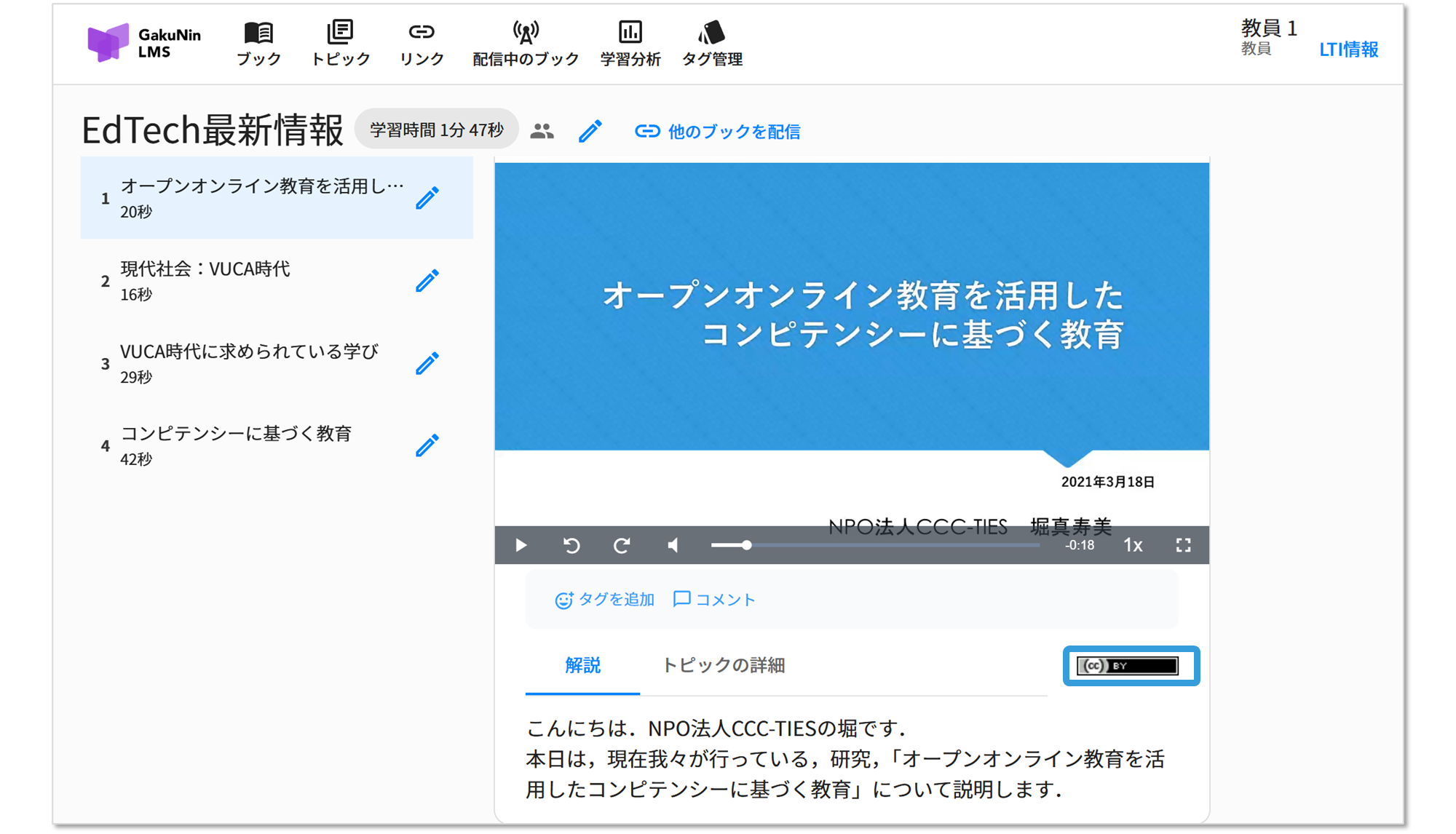1456x834 pixels.
Task: Edit topic 4 コンピテンシーに基づく教育
Action: point(427,445)
